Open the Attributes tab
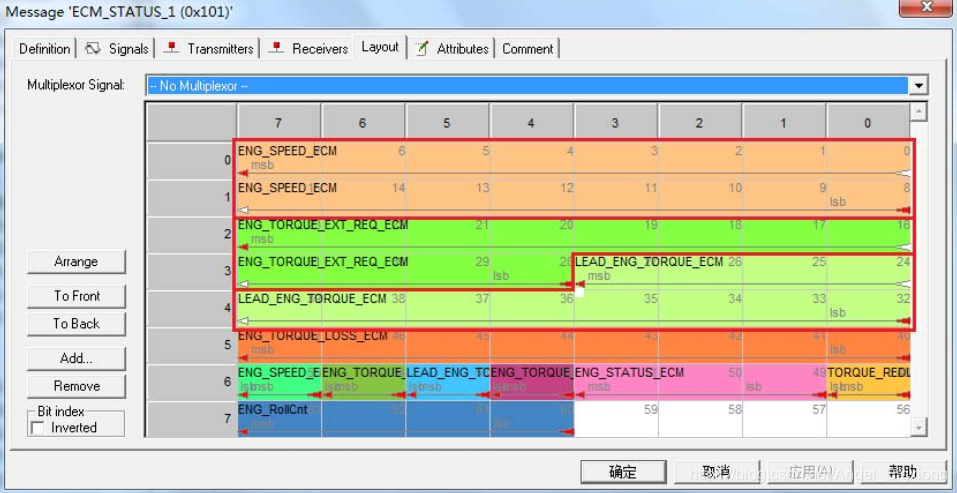Viewport: 957px width, 493px height. 452,49
